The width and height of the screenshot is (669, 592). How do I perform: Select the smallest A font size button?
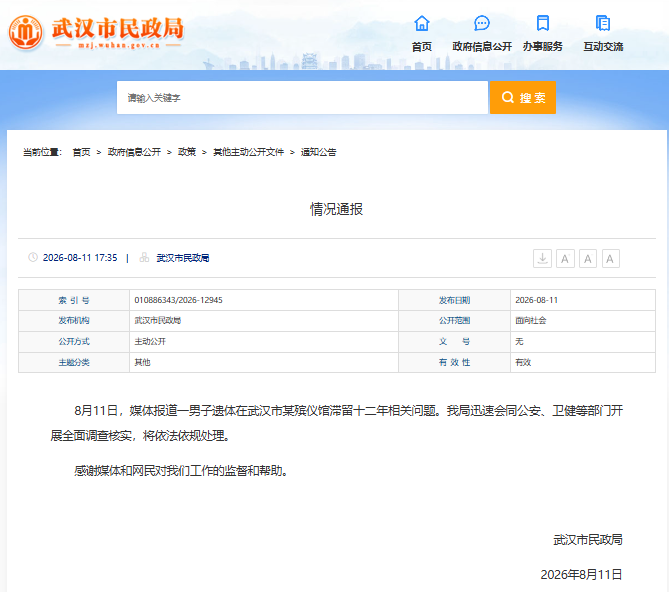tap(610, 258)
